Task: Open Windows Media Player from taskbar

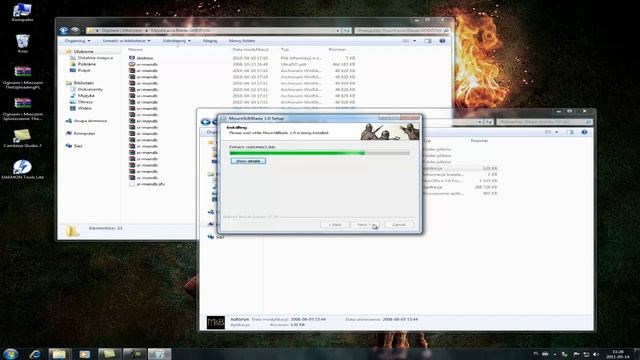Action: [84, 354]
